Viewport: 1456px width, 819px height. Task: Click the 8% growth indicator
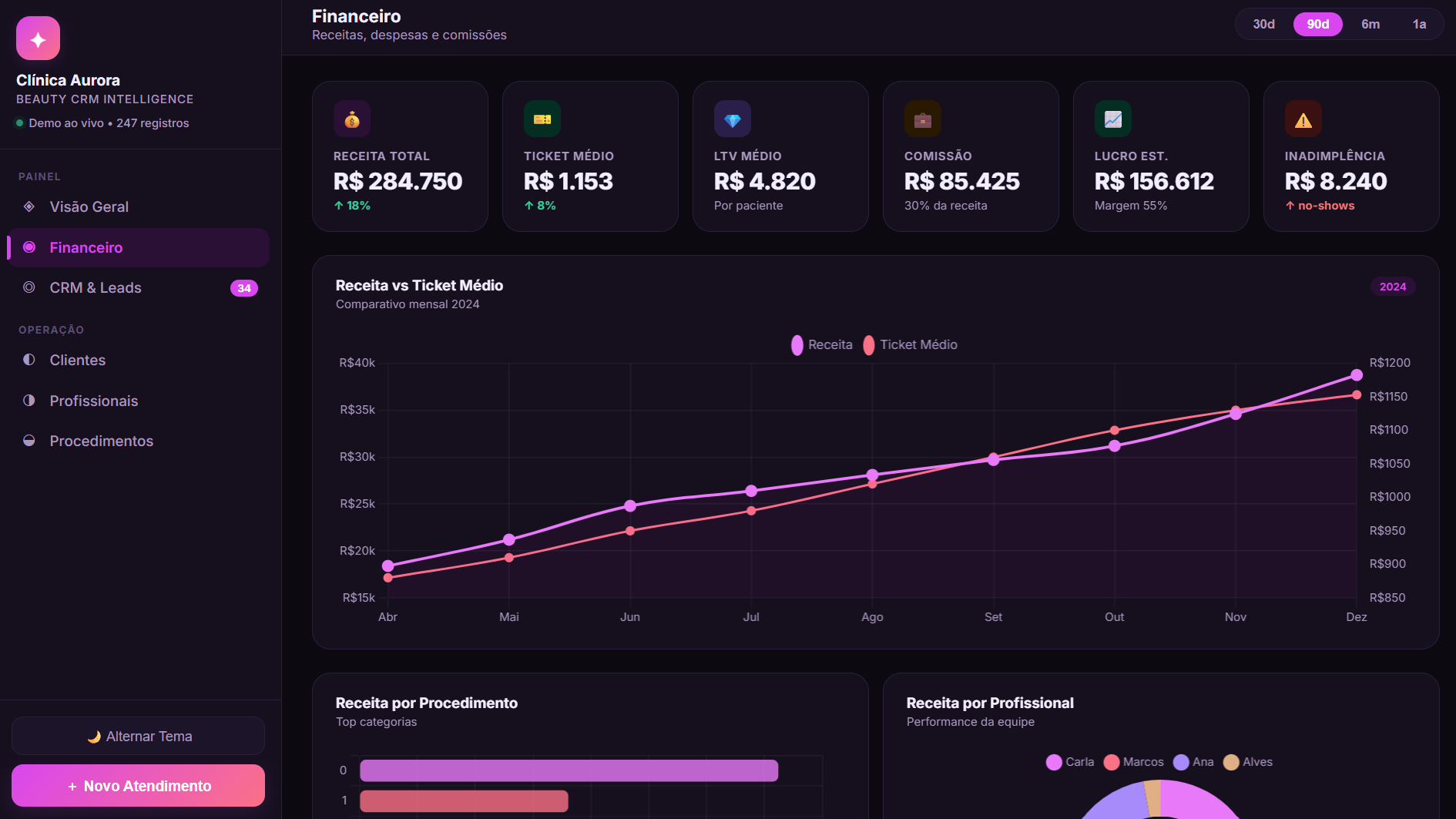pyautogui.click(x=540, y=206)
